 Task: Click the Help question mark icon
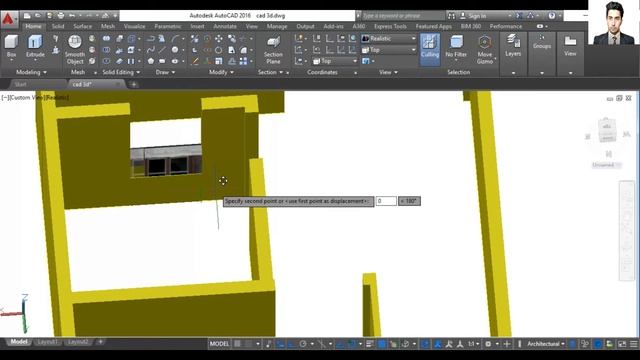coord(552,16)
